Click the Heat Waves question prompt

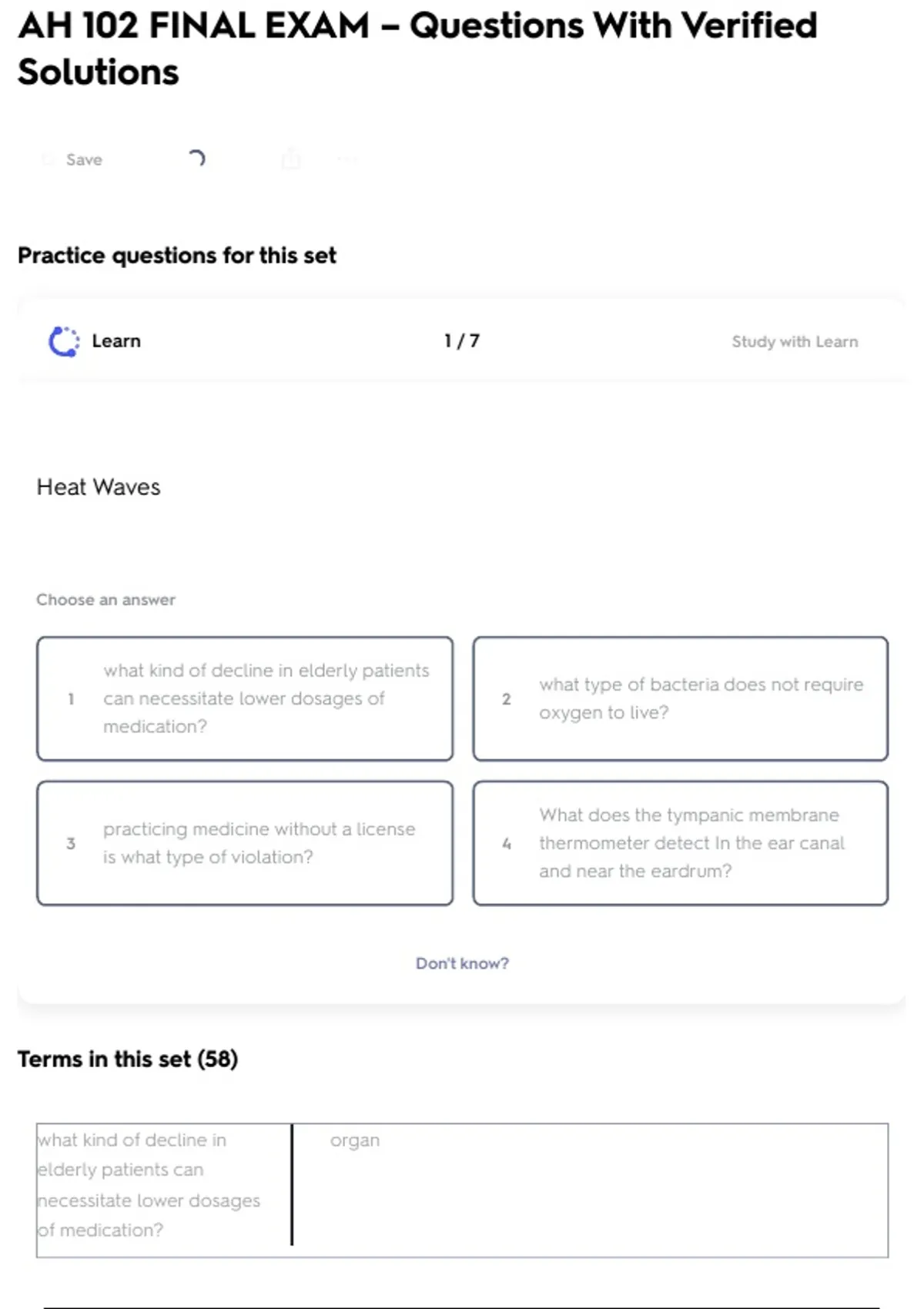[x=99, y=487]
